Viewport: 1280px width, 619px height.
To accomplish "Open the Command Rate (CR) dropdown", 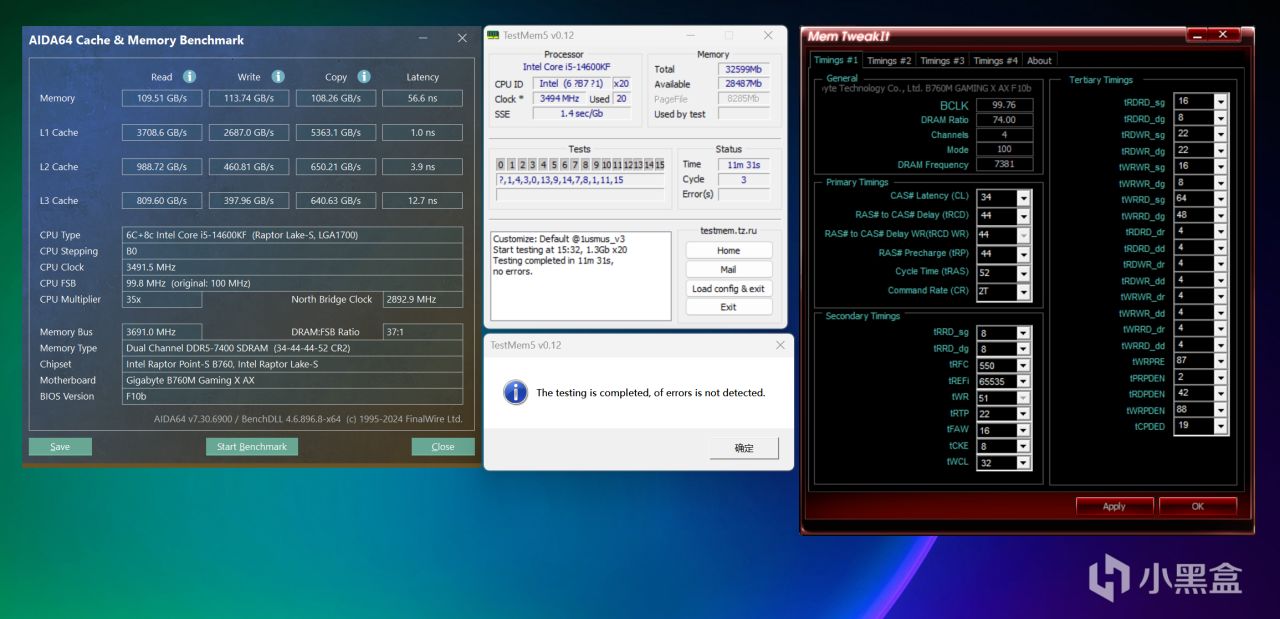I will point(1023,292).
